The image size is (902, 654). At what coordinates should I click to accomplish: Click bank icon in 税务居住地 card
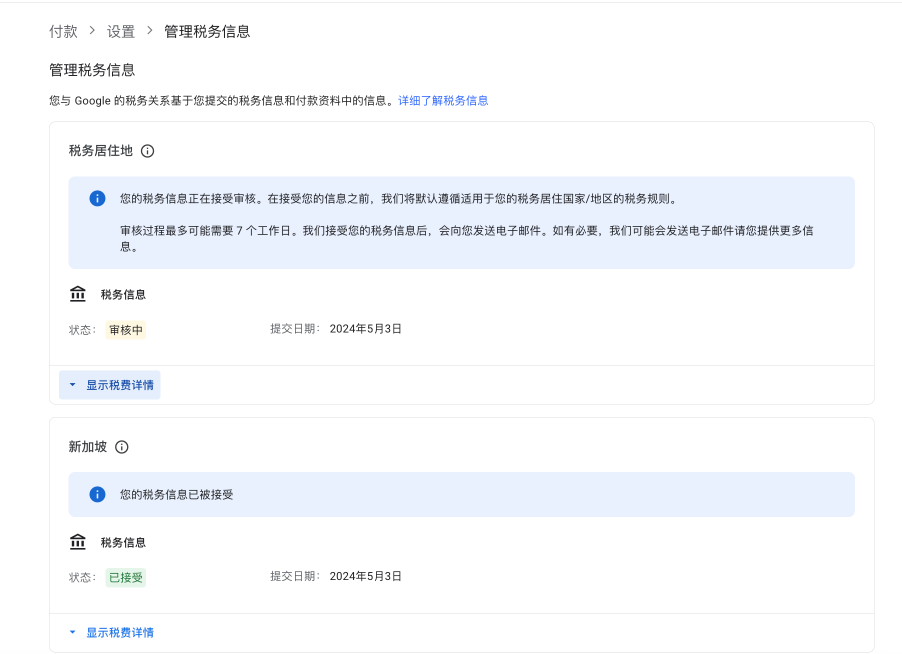coord(78,294)
